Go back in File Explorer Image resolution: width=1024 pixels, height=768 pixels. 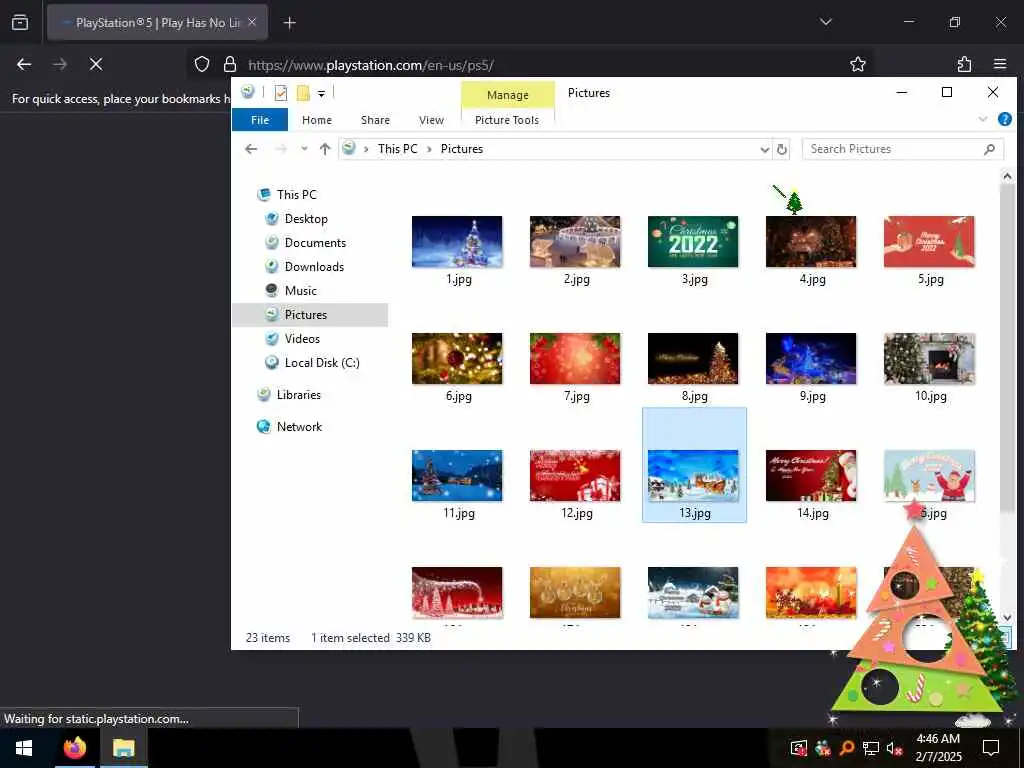coord(251,149)
